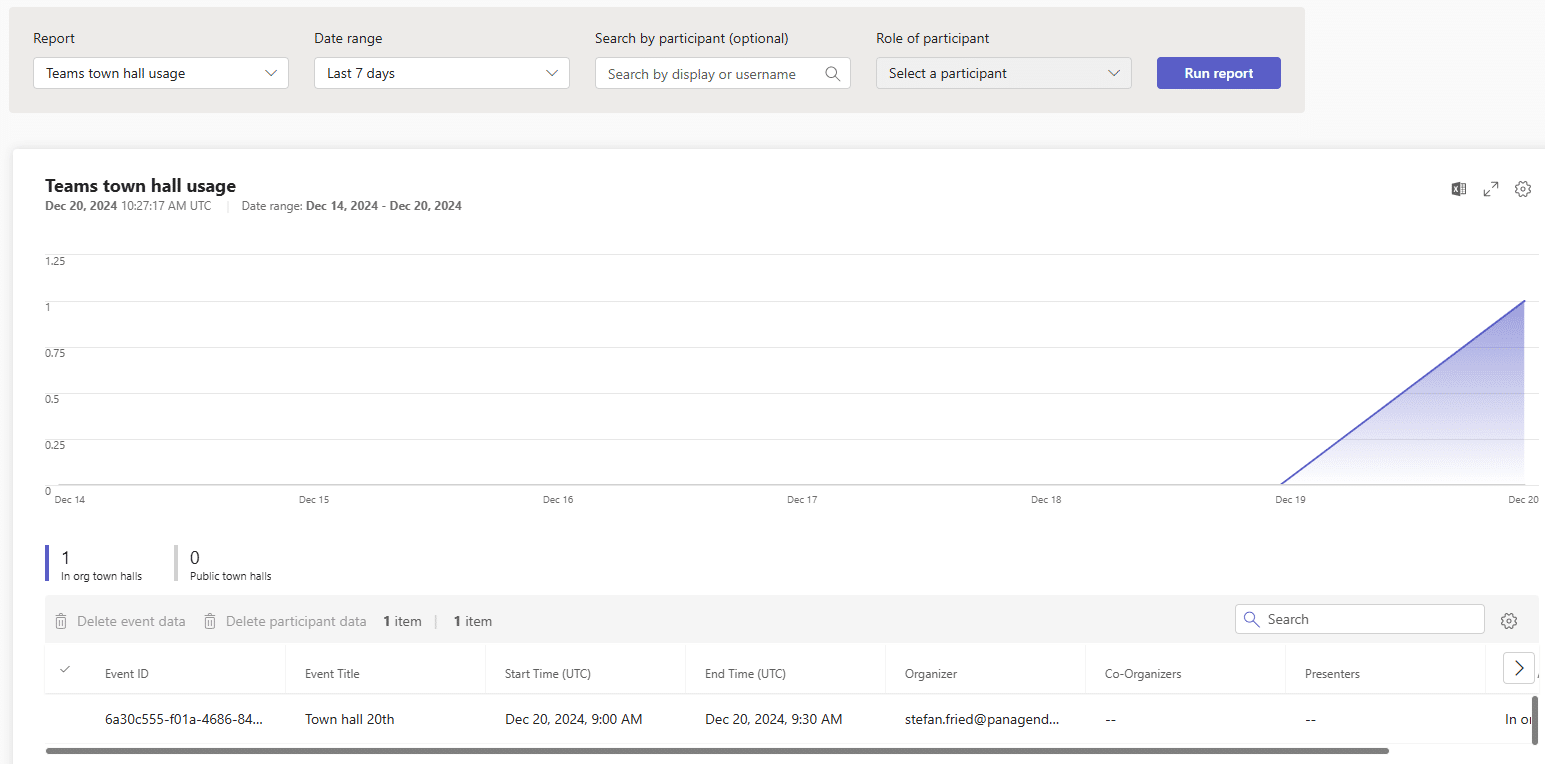This screenshot has height=764, width=1545.
Task: Open the Report dropdown
Action: tap(160, 73)
